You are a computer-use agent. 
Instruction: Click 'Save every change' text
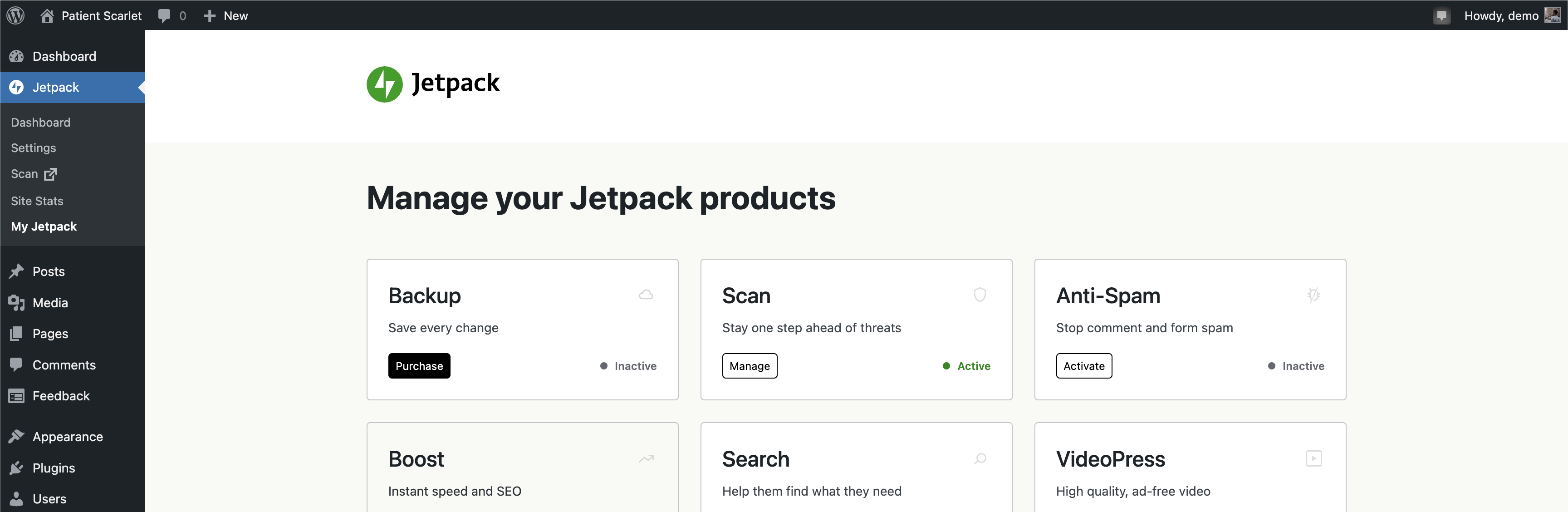[443, 328]
